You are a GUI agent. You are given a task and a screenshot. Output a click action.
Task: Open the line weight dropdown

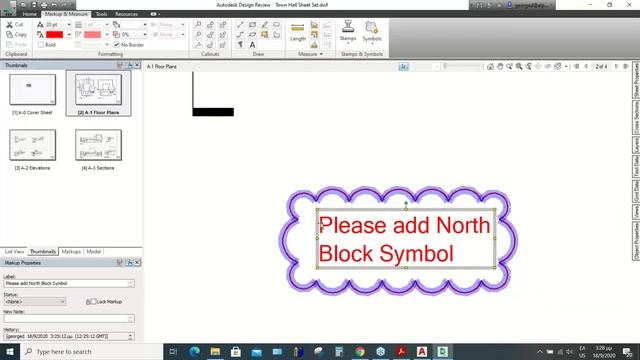[x=107, y=25]
